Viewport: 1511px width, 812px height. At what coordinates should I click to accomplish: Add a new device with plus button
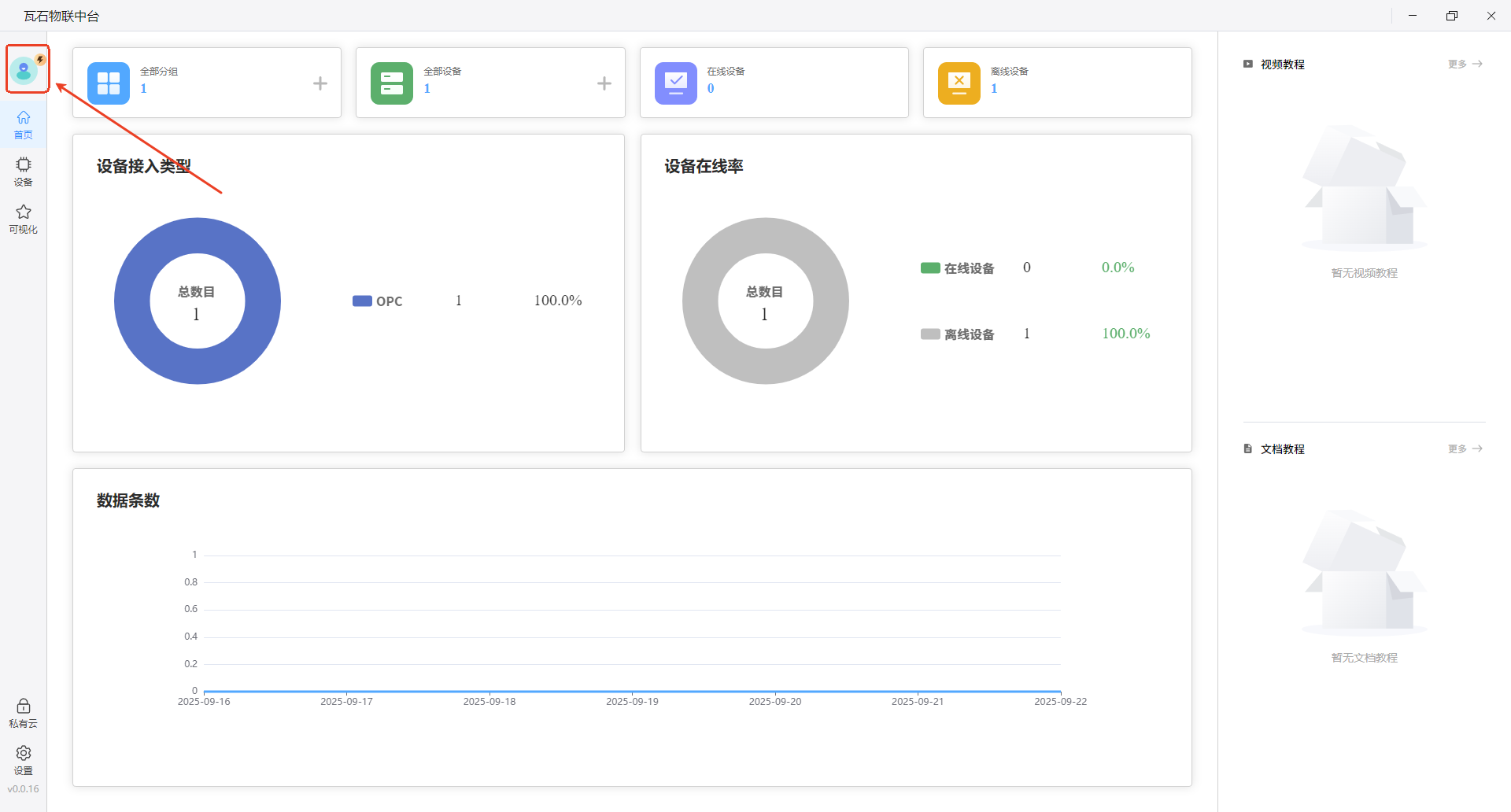pyautogui.click(x=604, y=83)
